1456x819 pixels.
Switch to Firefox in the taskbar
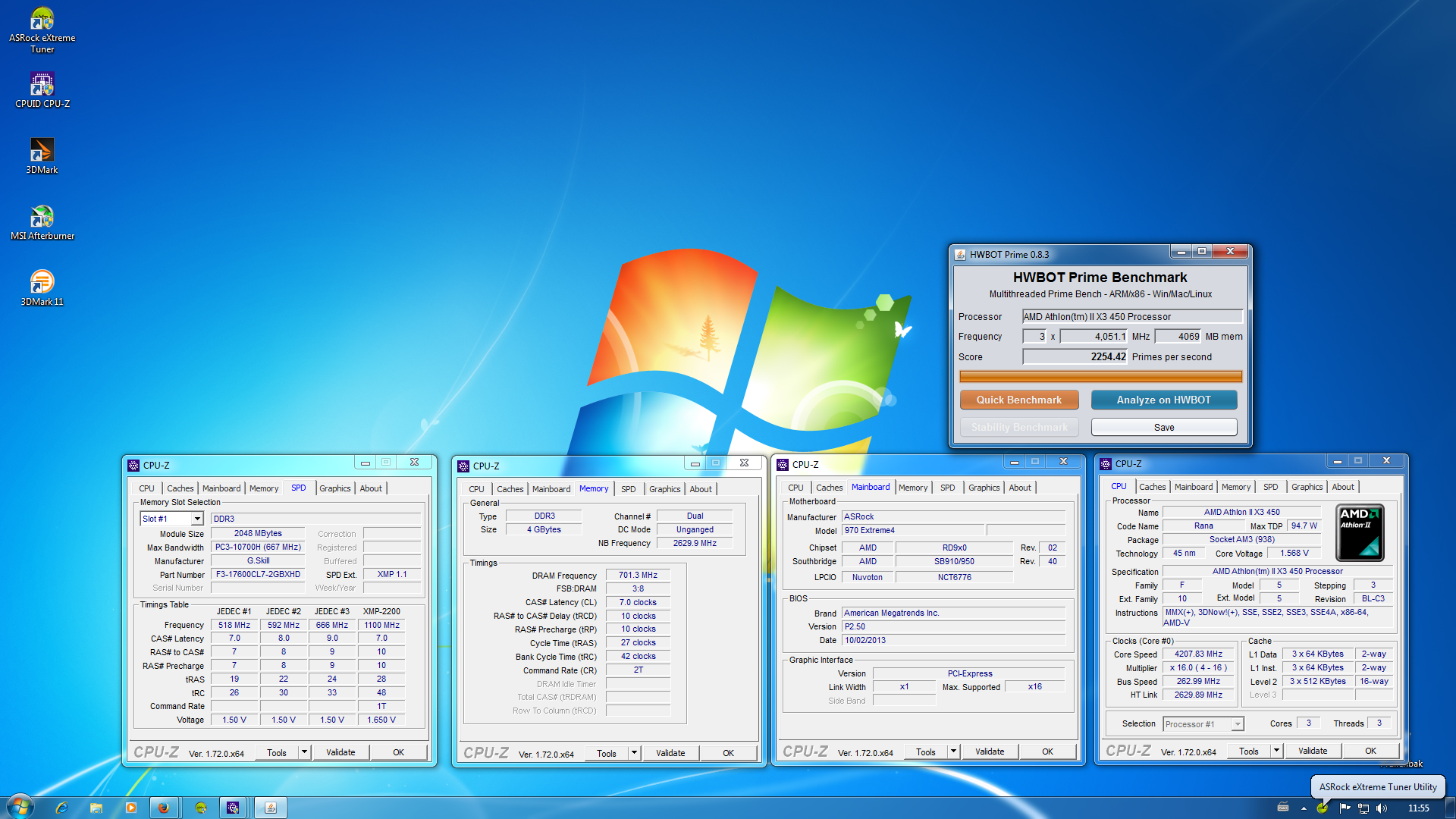[164, 808]
